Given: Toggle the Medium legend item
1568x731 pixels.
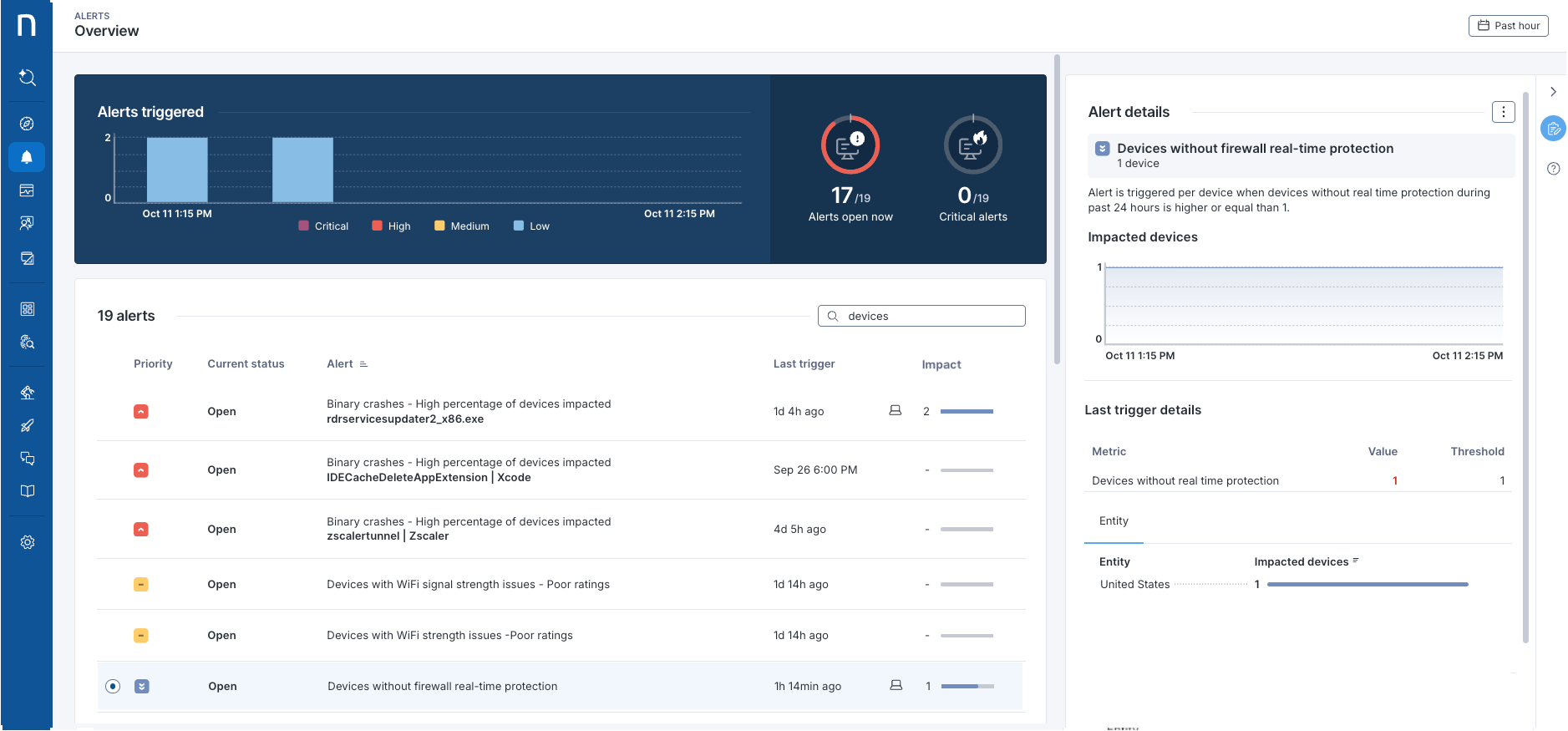Looking at the screenshot, I should pos(462,226).
